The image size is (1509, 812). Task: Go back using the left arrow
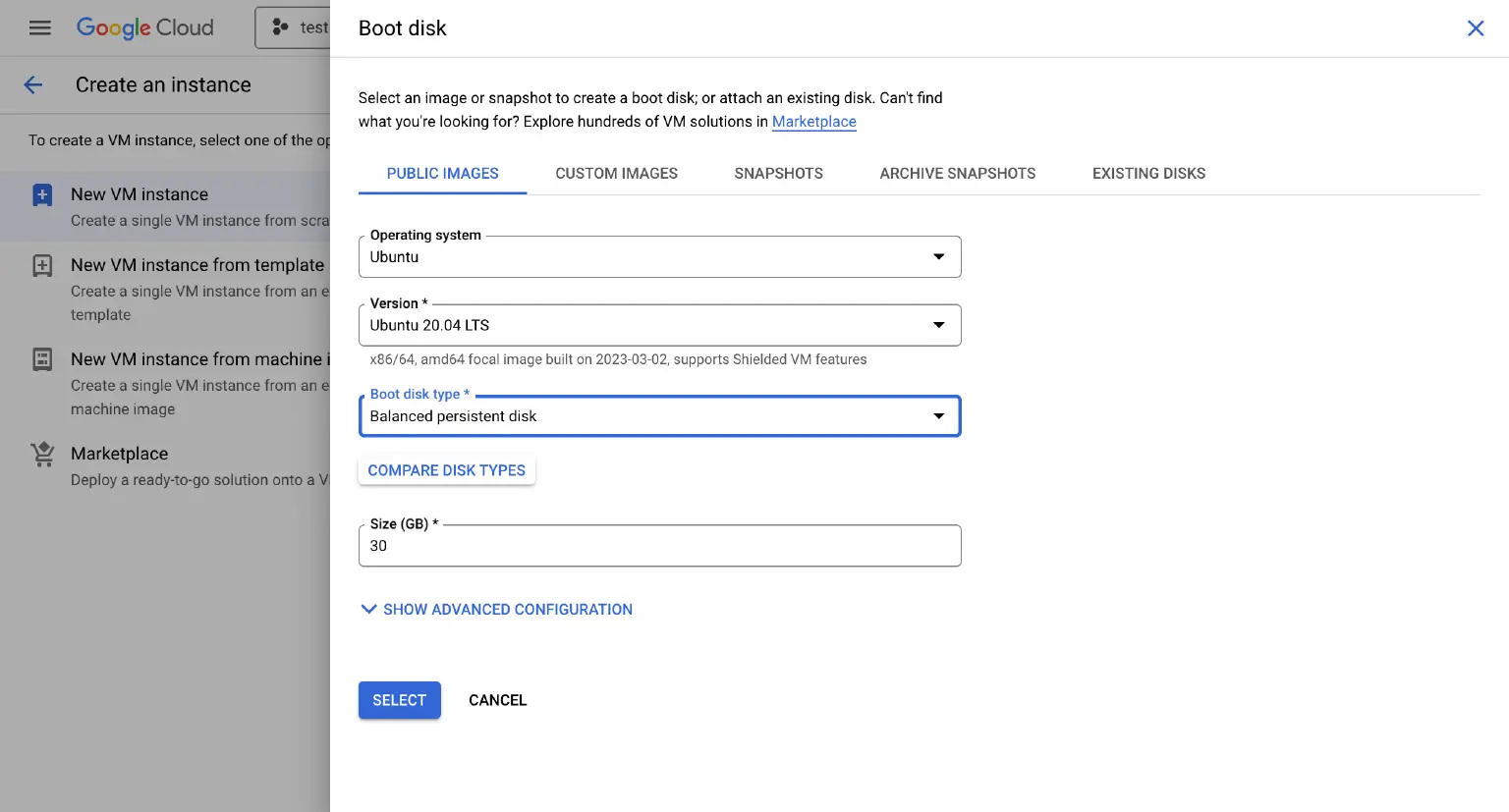(33, 85)
